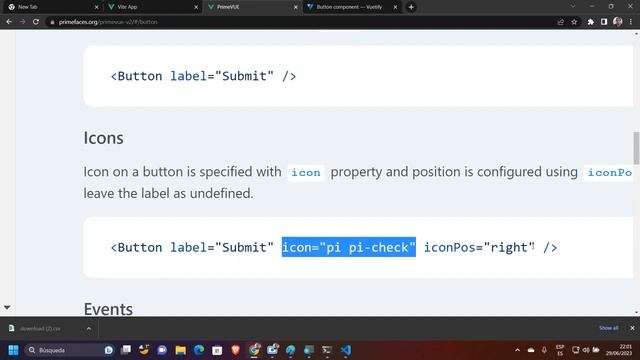Click the inline icon code word
The width and height of the screenshot is (640, 360).
(306, 173)
